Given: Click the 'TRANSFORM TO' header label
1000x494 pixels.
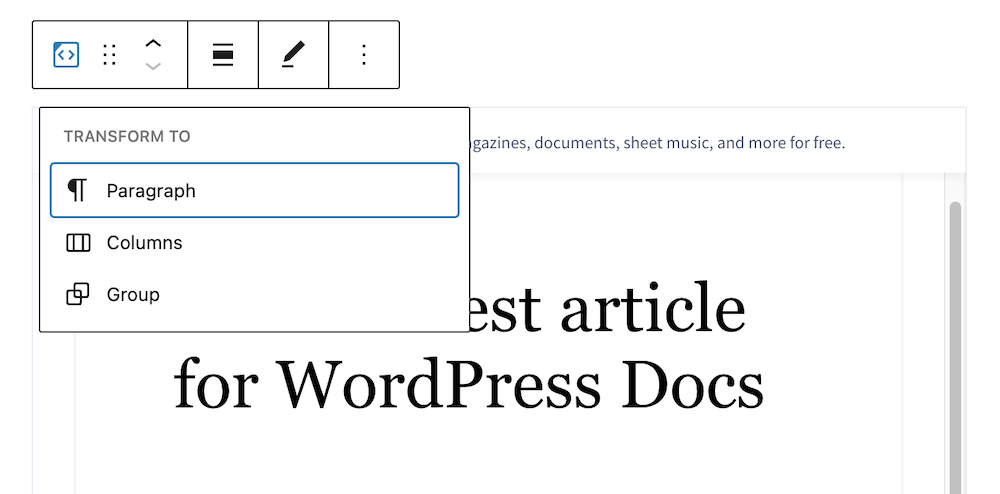Looking at the screenshot, I should click(127, 136).
